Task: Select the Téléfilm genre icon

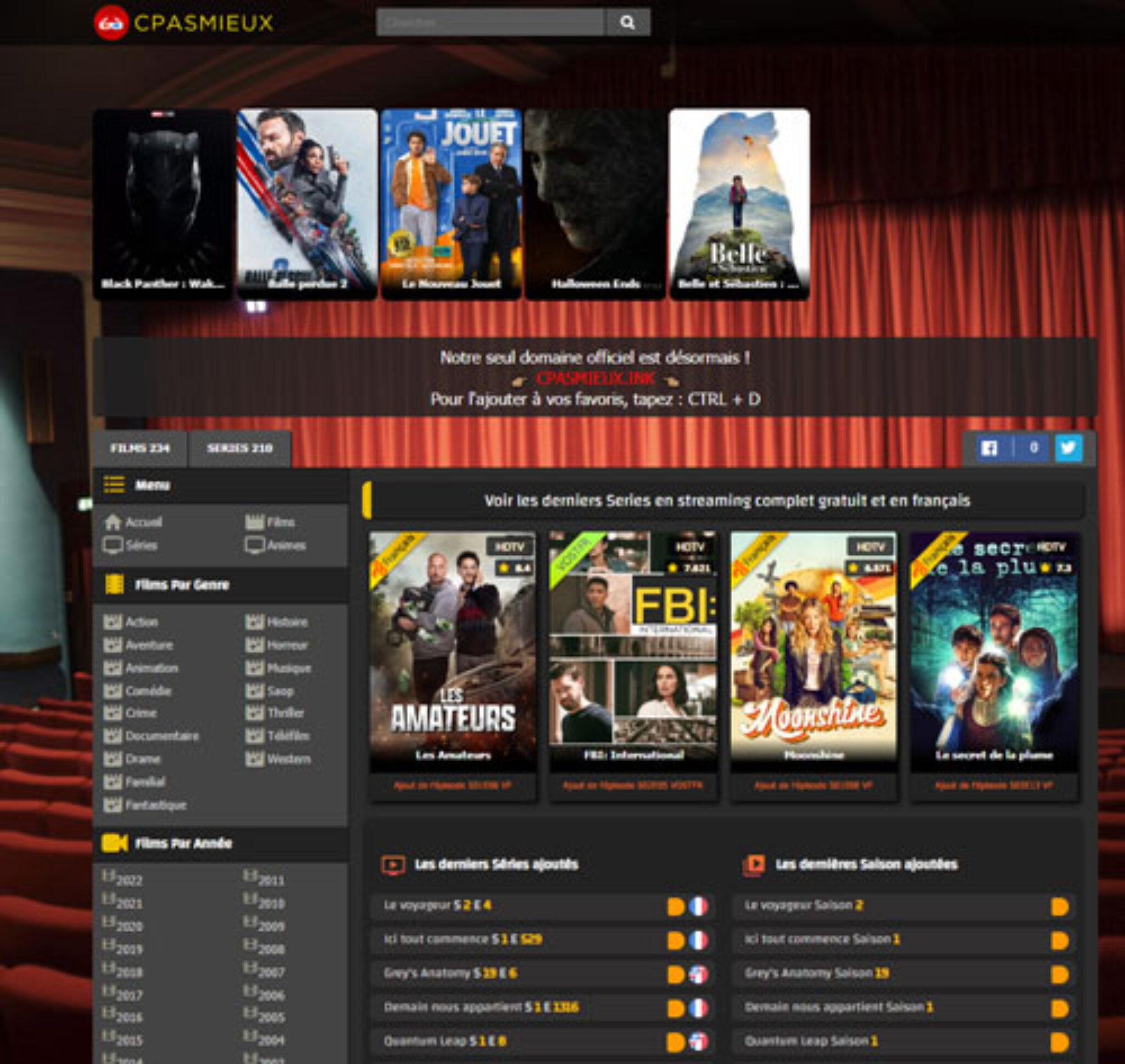Action: click(254, 736)
